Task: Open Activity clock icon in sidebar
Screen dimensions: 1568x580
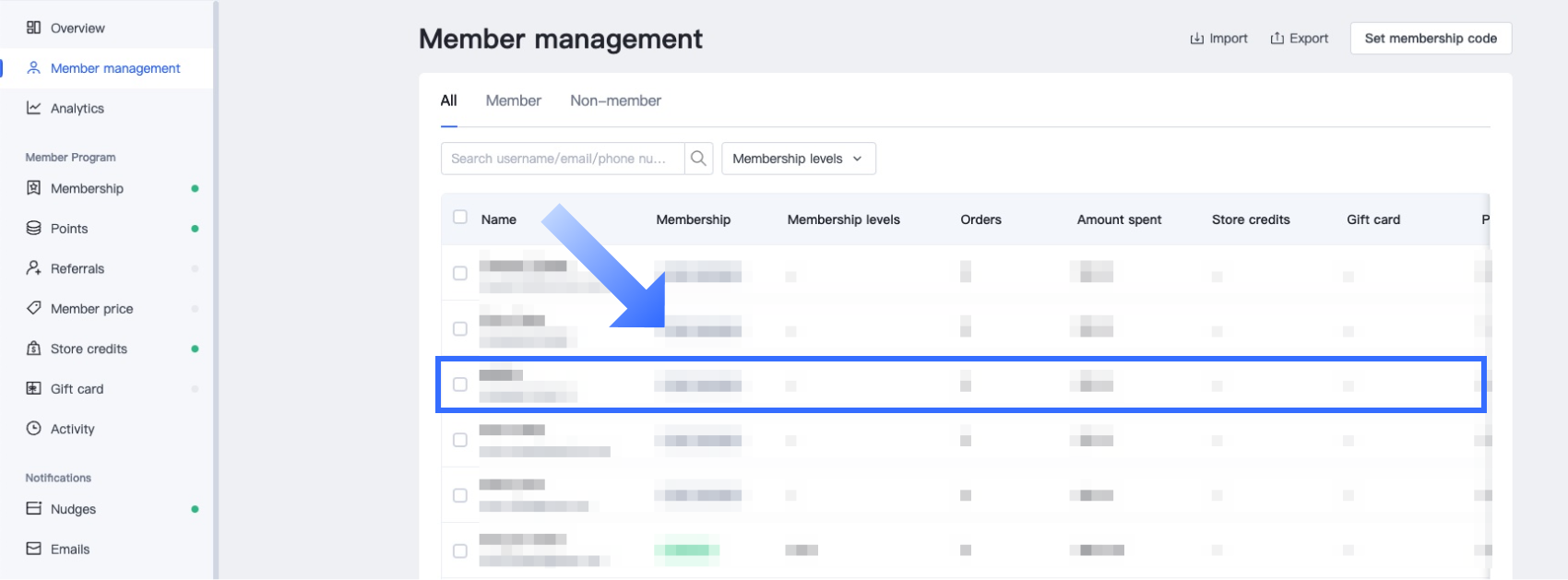Action: 34,429
